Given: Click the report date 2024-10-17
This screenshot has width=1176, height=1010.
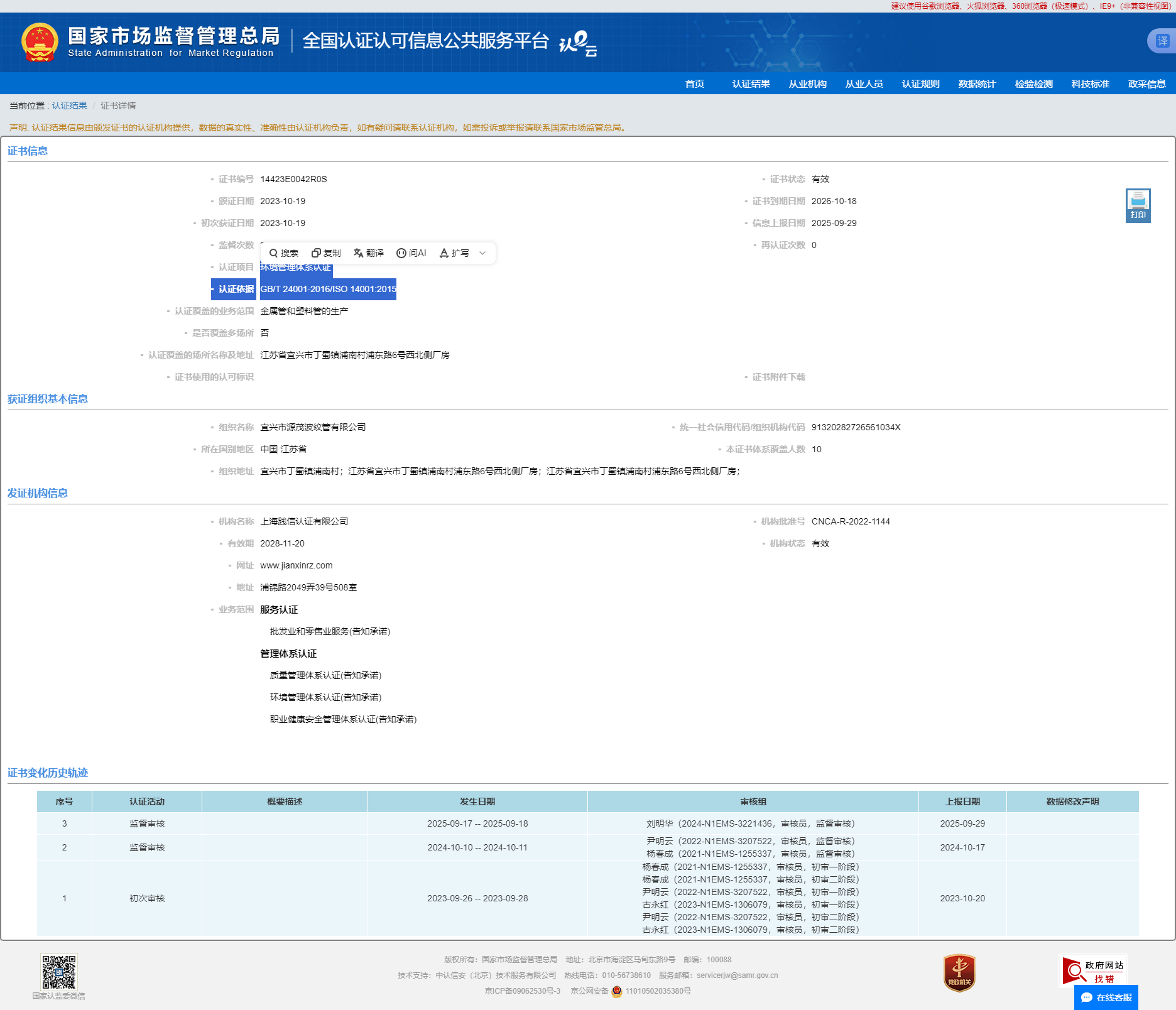Looking at the screenshot, I should click(x=962, y=847).
